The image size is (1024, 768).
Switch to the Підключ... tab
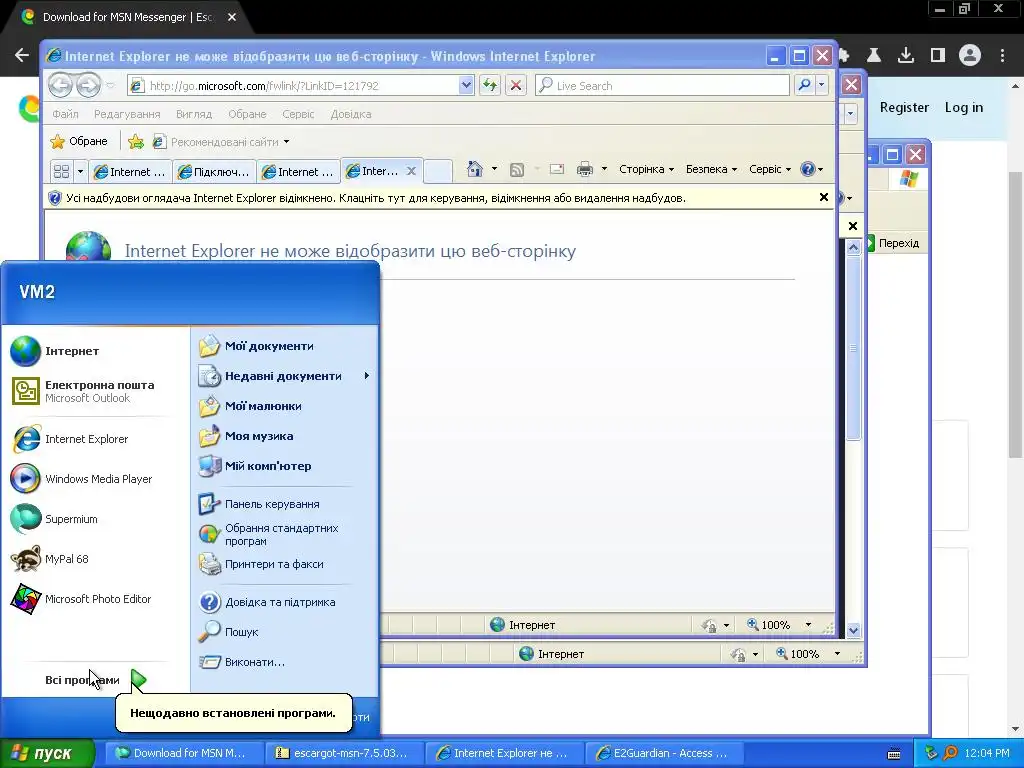tap(214, 172)
